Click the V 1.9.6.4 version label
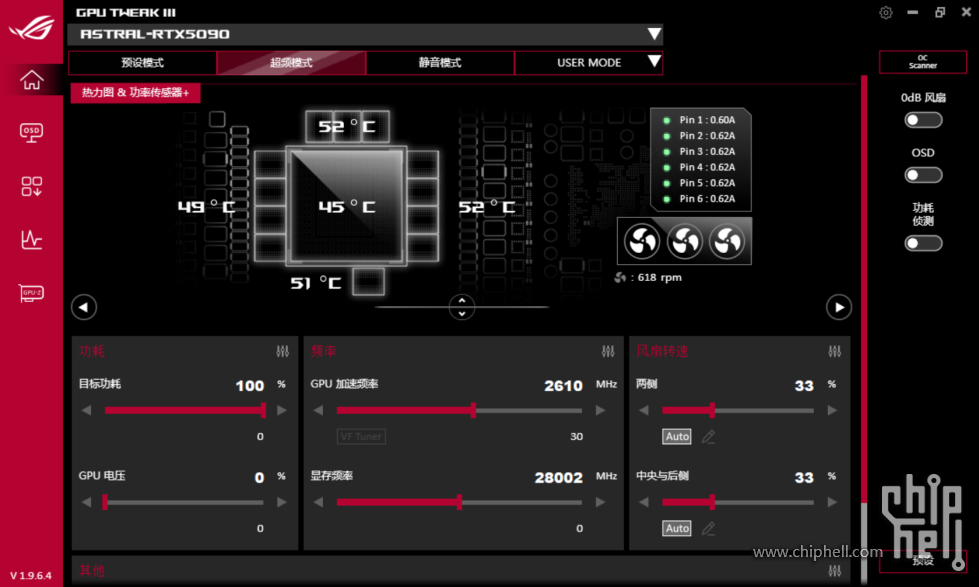Screen dimensions: 979x587 31,575
